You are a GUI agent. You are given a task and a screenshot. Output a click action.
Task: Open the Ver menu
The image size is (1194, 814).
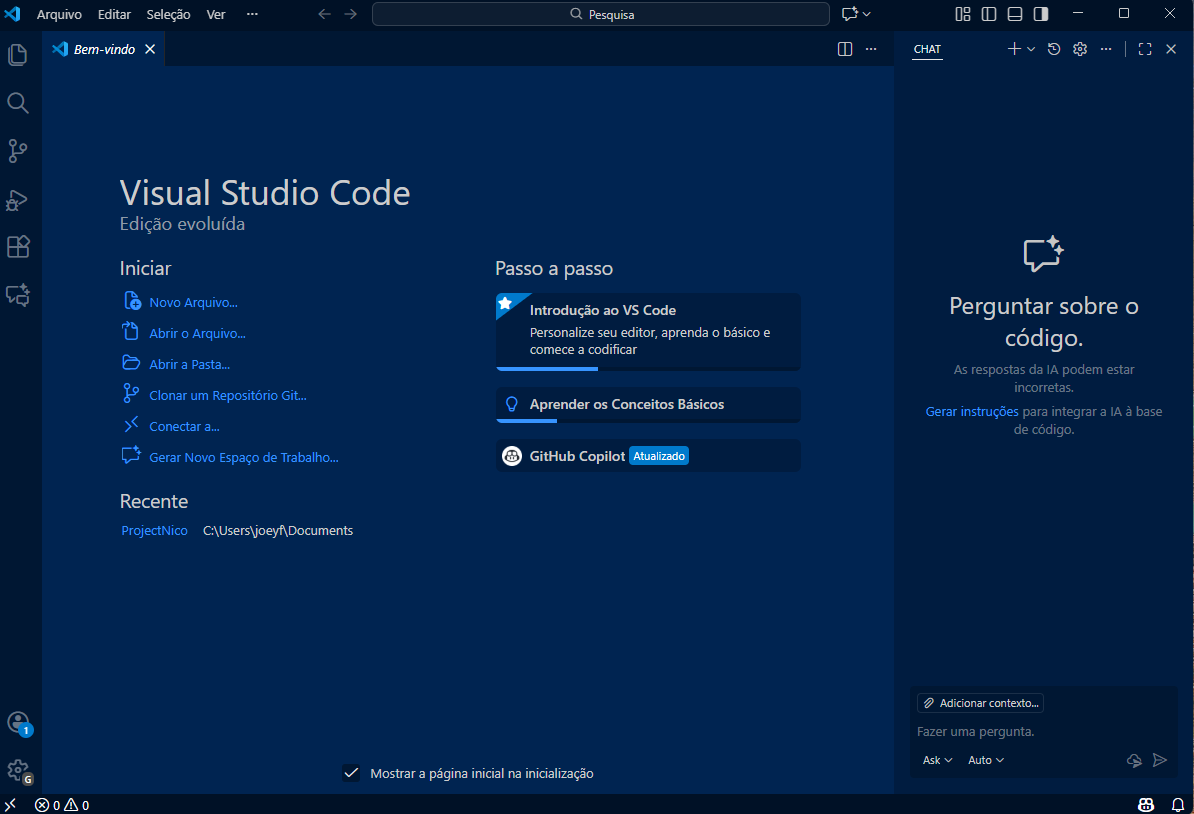click(215, 14)
